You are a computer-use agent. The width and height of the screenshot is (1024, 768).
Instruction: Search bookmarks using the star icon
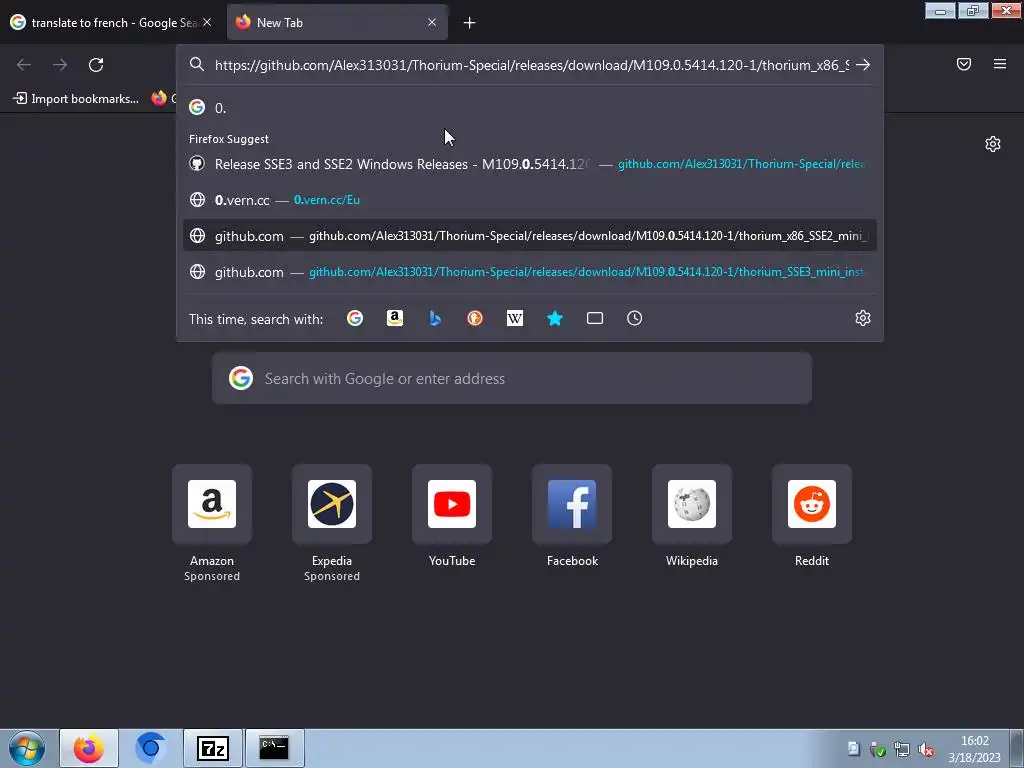pos(554,318)
